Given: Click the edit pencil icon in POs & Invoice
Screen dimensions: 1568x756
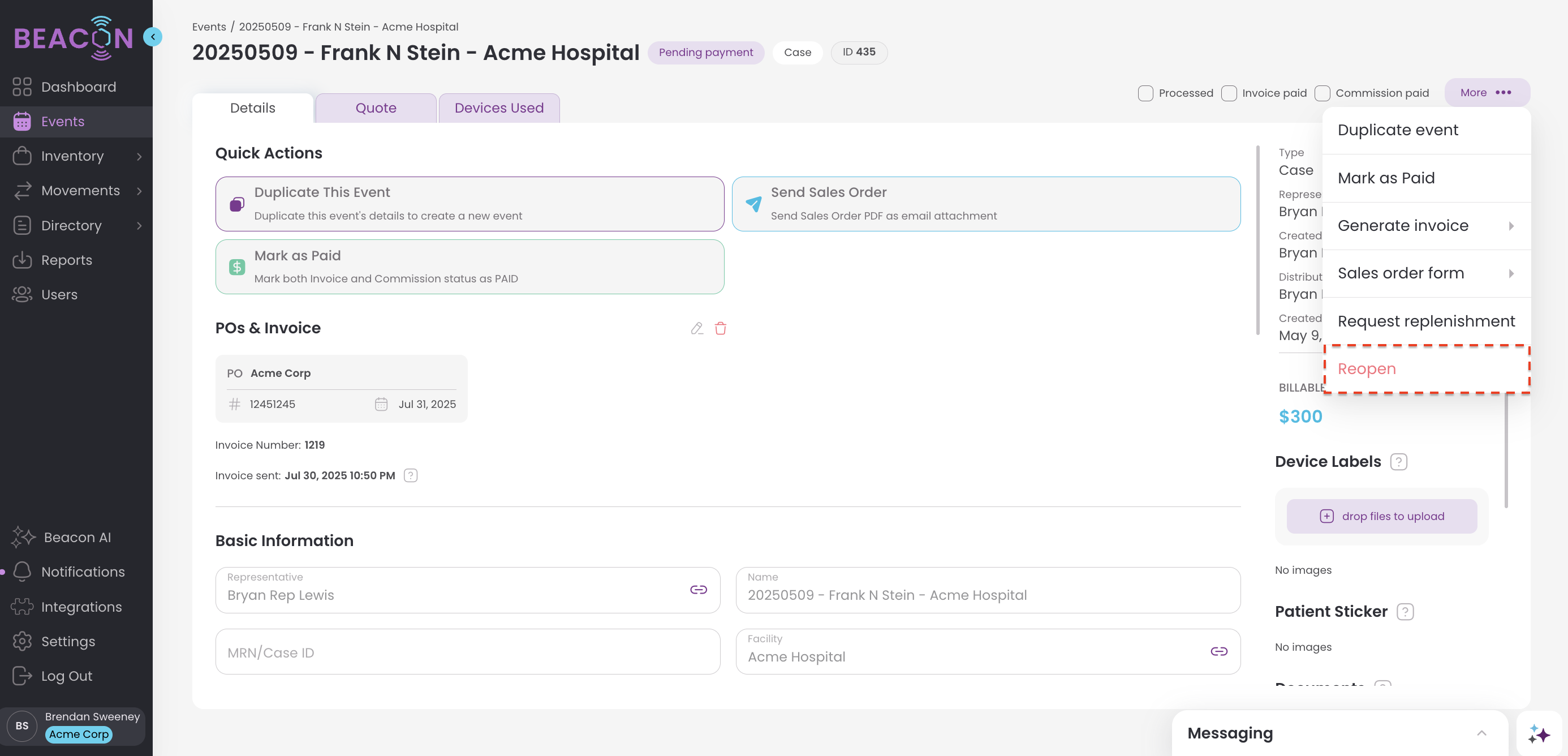Looking at the screenshot, I should pos(697,328).
